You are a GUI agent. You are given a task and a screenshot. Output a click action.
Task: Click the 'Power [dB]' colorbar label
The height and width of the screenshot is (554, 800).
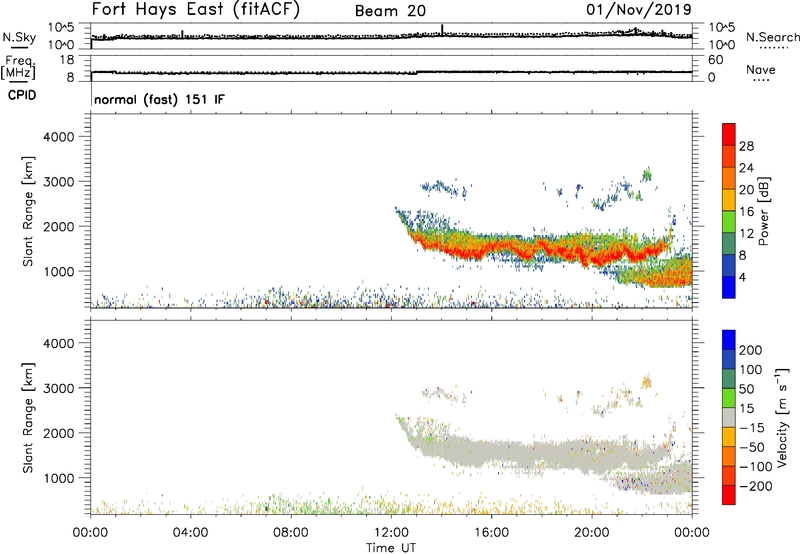pos(763,211)
